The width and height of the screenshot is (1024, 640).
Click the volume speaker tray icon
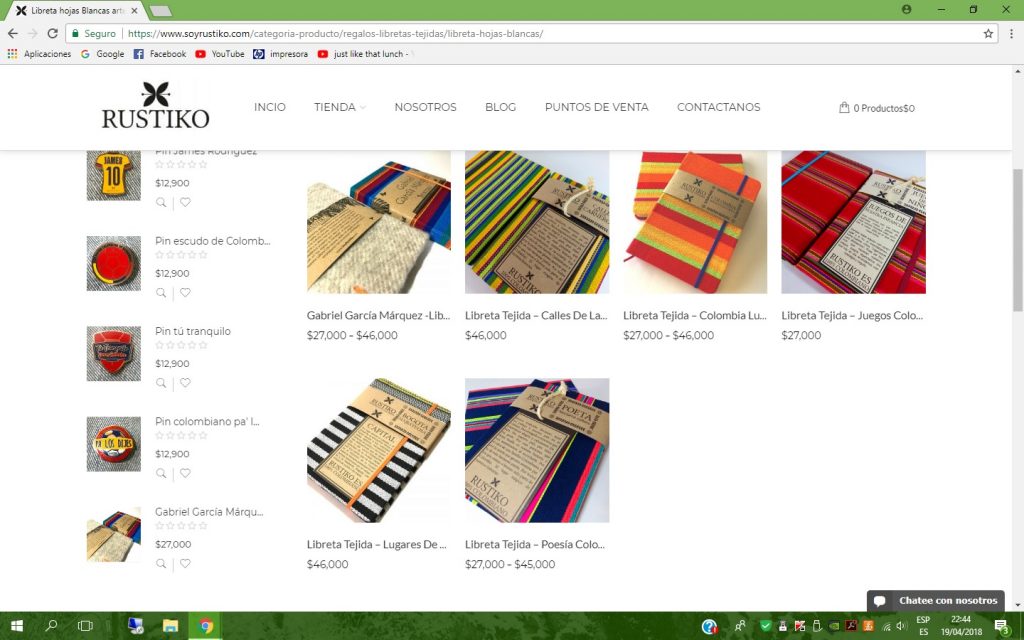click(x=901, y=626)
